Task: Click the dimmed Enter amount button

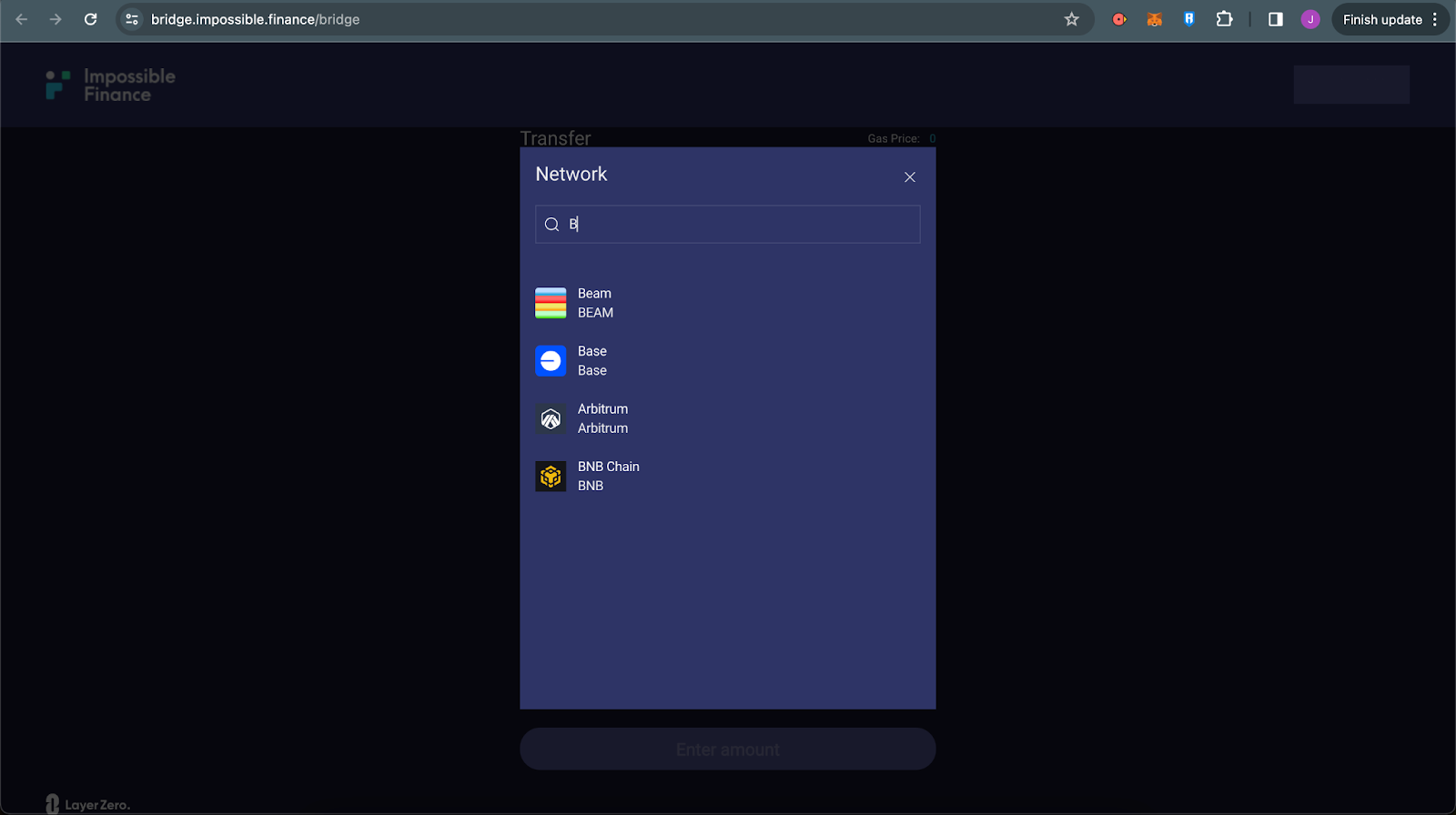Action: 728,750
